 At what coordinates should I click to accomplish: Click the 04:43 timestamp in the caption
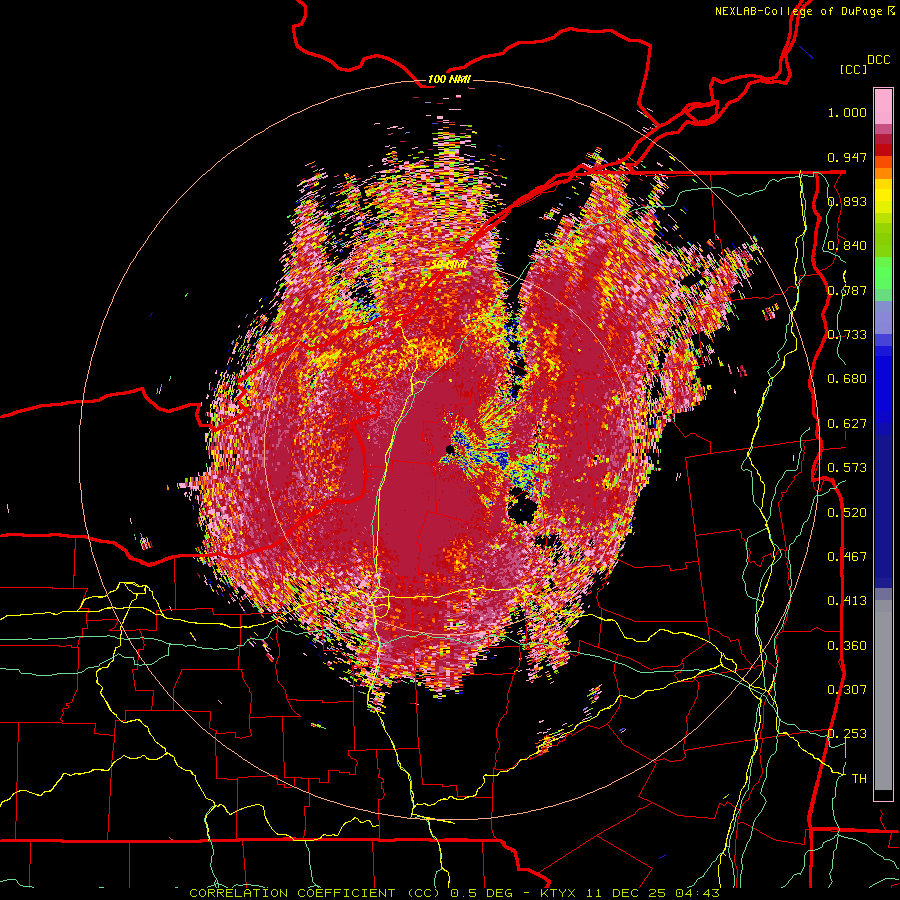click(699, 893)
